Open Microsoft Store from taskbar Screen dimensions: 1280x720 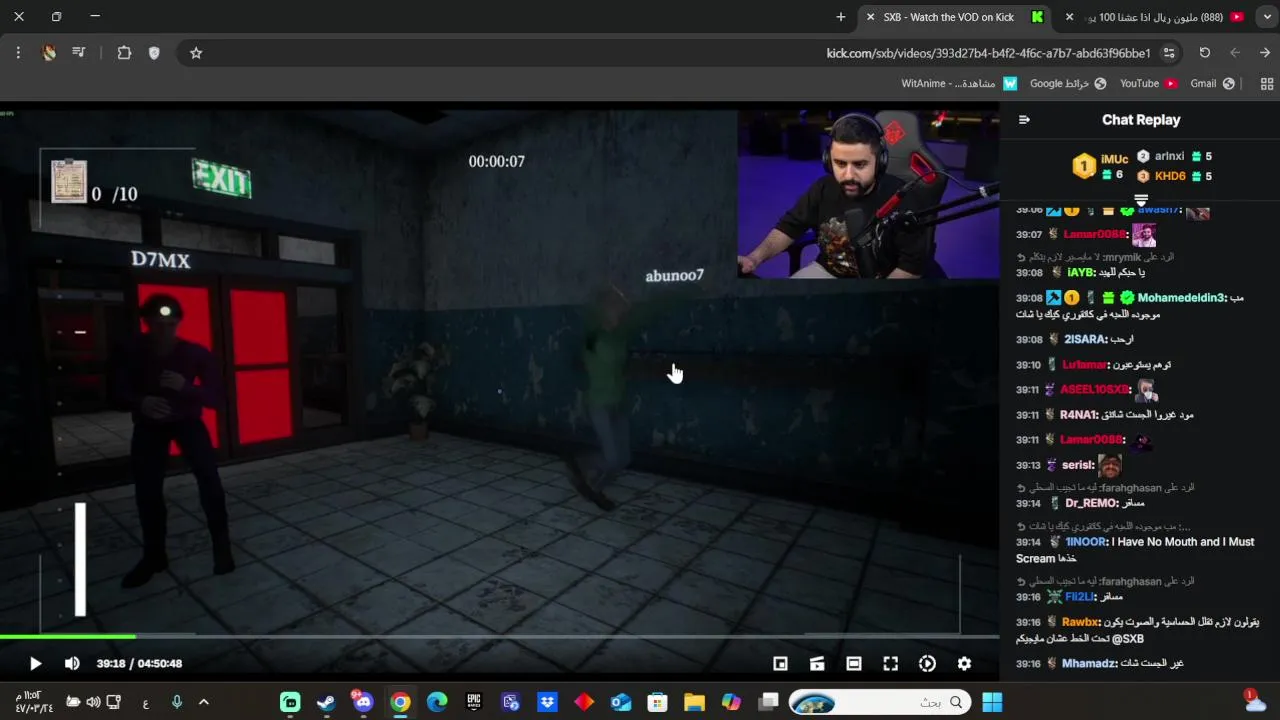(657, 702)
